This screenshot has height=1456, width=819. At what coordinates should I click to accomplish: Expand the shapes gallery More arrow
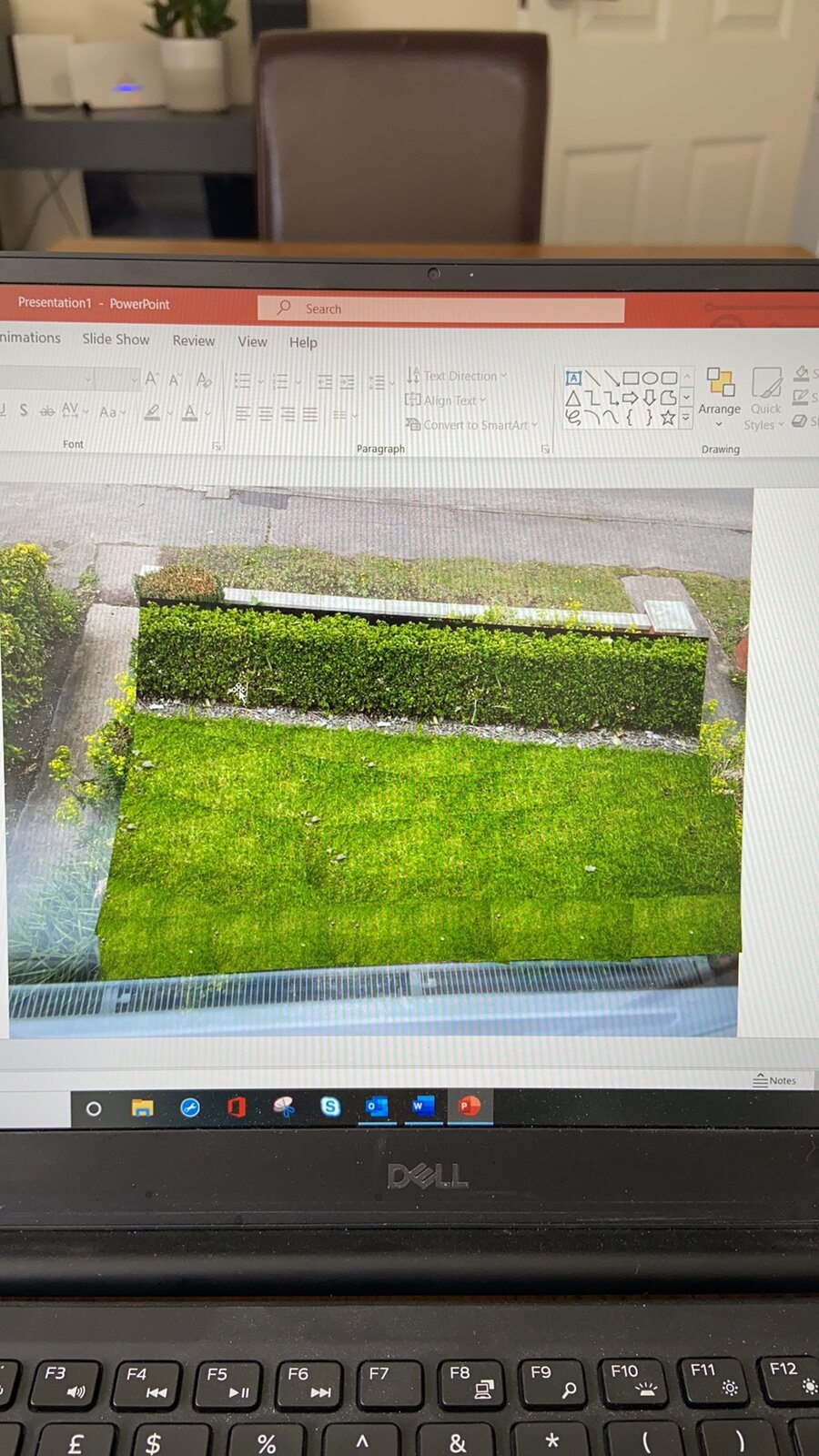click(x=686, y=418)
